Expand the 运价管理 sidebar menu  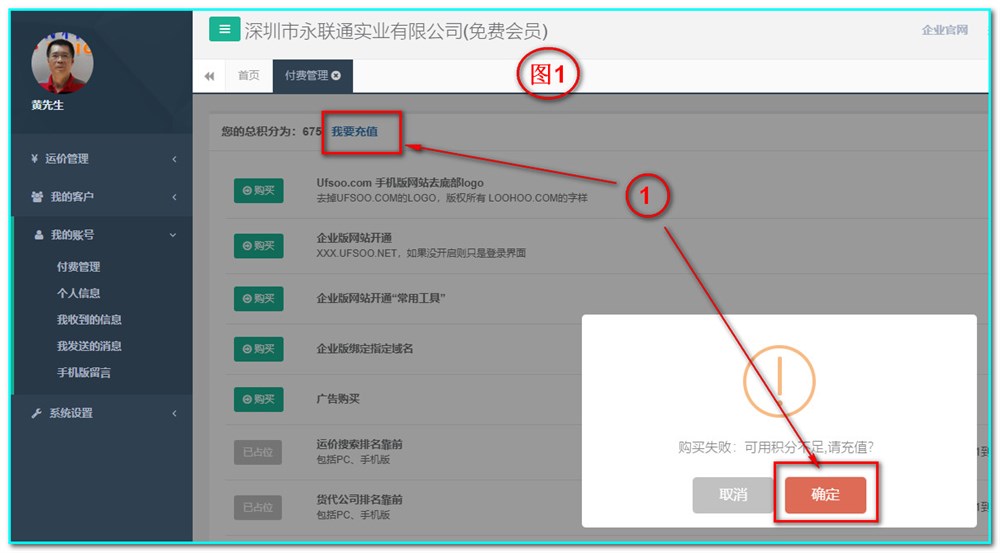pyautogui.click(x=100, y=159)
